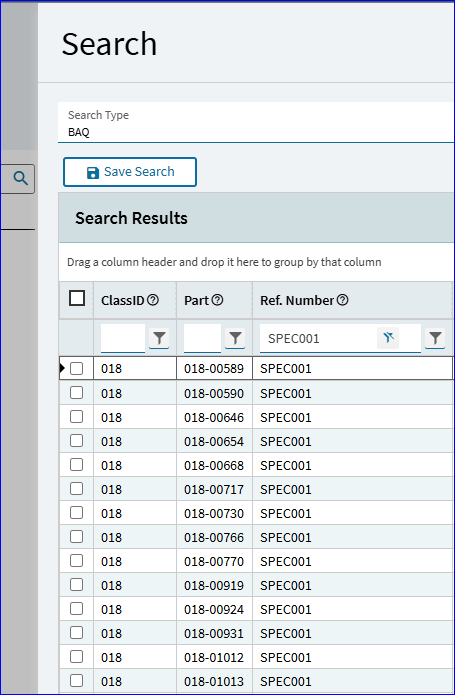Viewport: 455px width, 695px height.
Task: Open the Ref. Number filter funnel
Action: coord(435,339)
